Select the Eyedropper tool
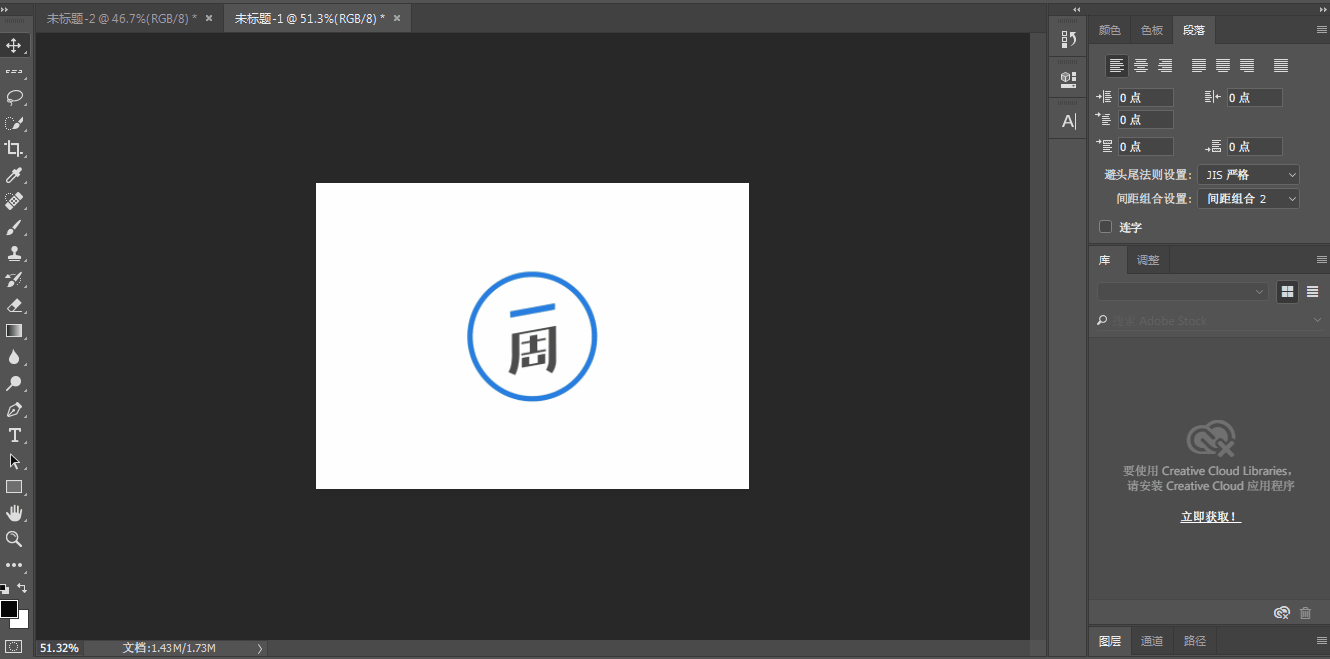The height and width of the screenshot is (659, 1330). 14,176
